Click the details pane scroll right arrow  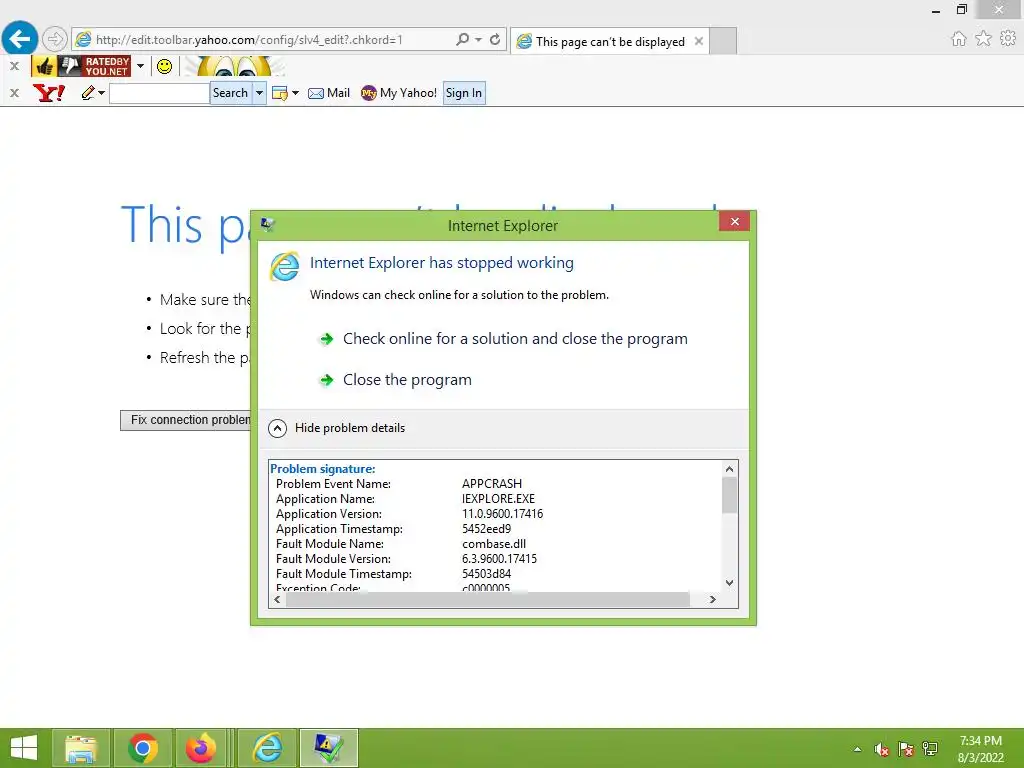point(712,600)
